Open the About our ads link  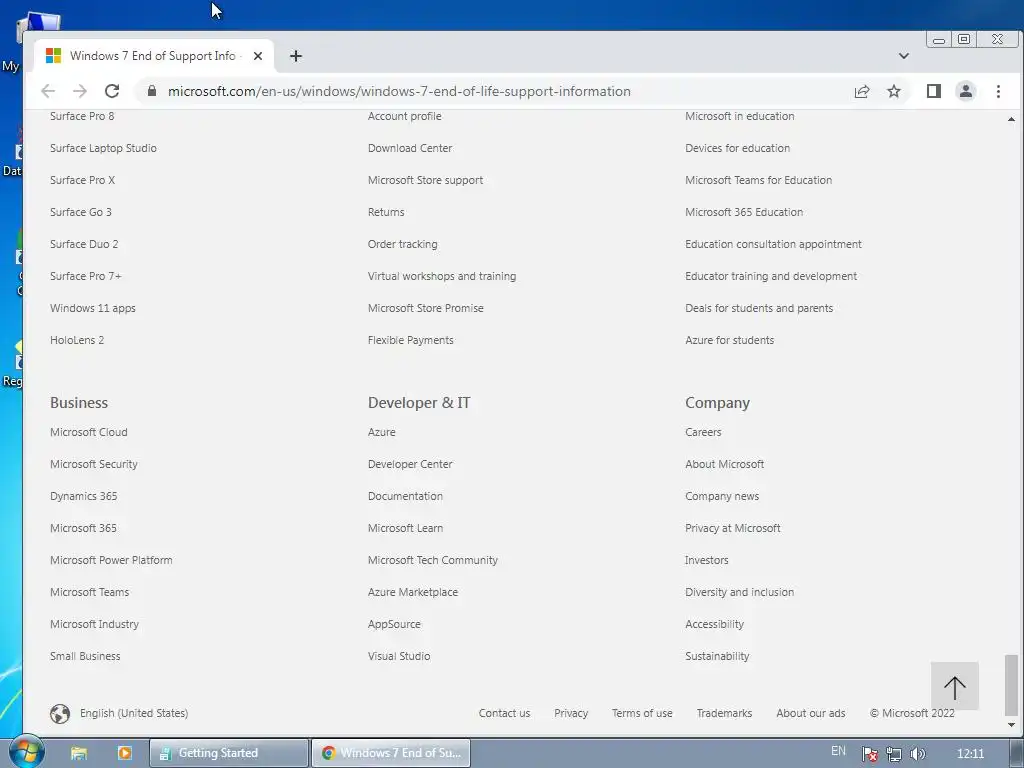tap(810, 713)
